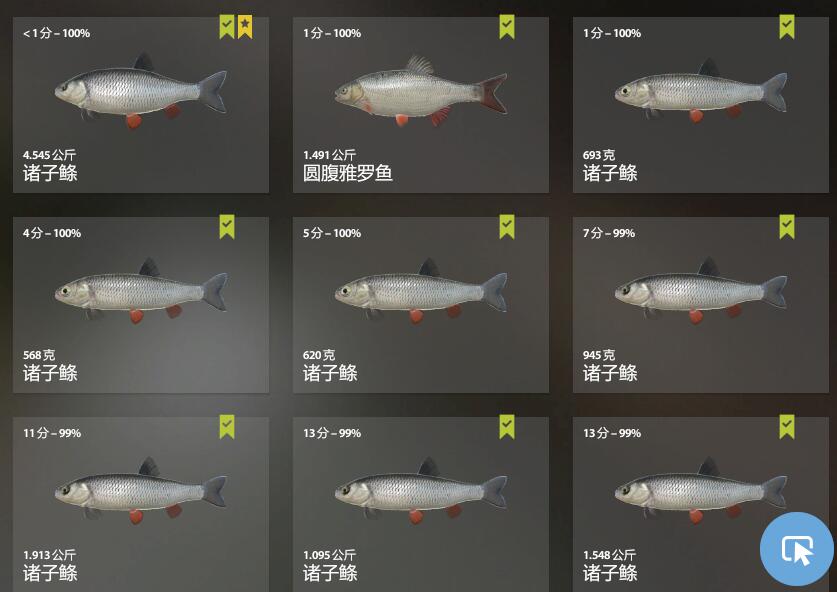The image size is (837, 592).
Task: Click checkmark ribbon on the 1.095 公斤 card
Action: tap(507, 427)
